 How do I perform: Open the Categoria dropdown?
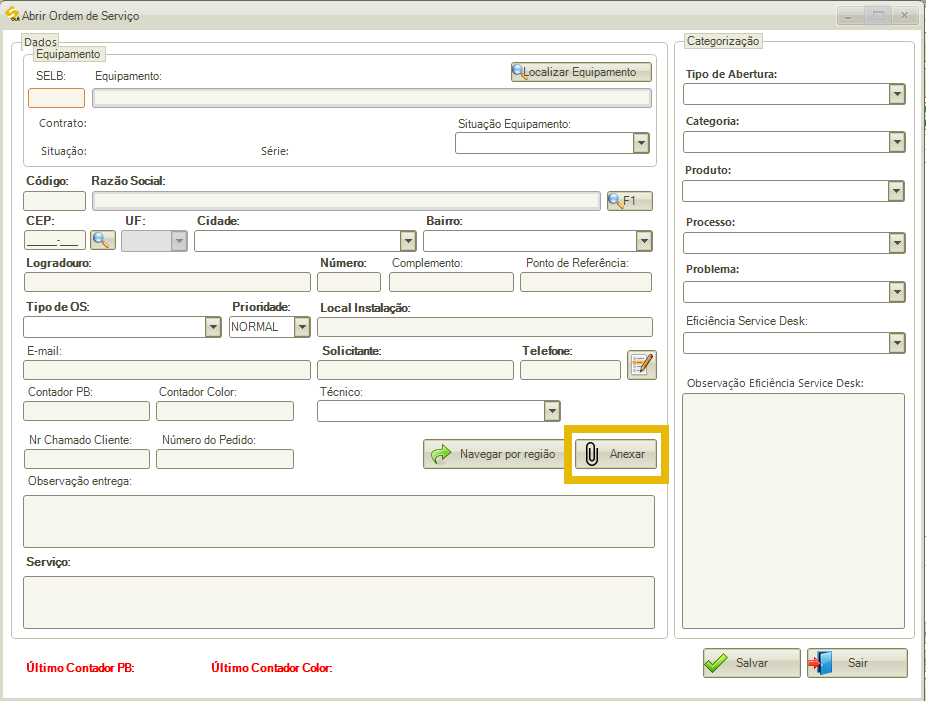pos(896,142)
